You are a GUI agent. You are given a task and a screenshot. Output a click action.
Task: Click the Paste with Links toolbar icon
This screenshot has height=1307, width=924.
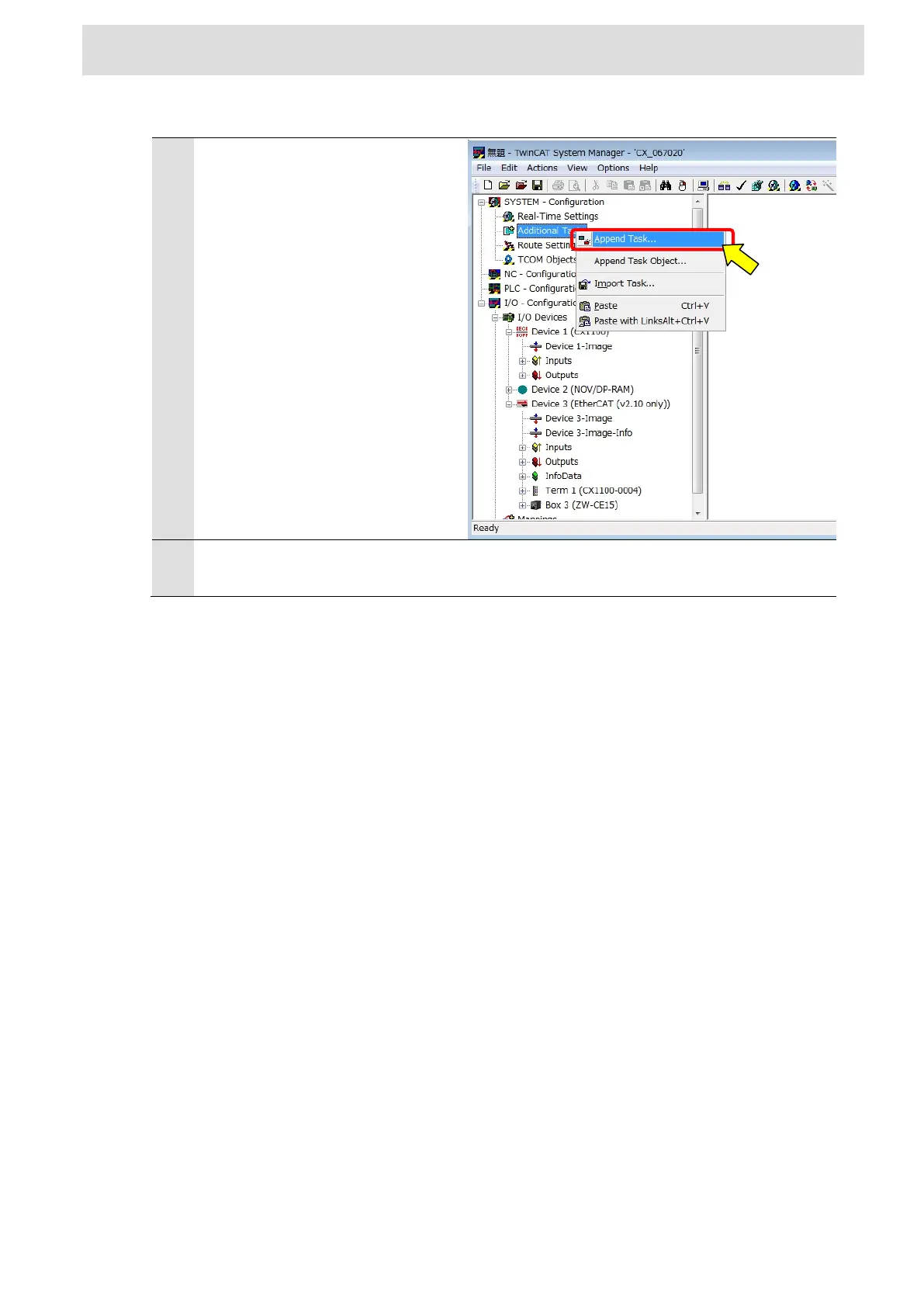pyautogui.click(x=645, y=185)
